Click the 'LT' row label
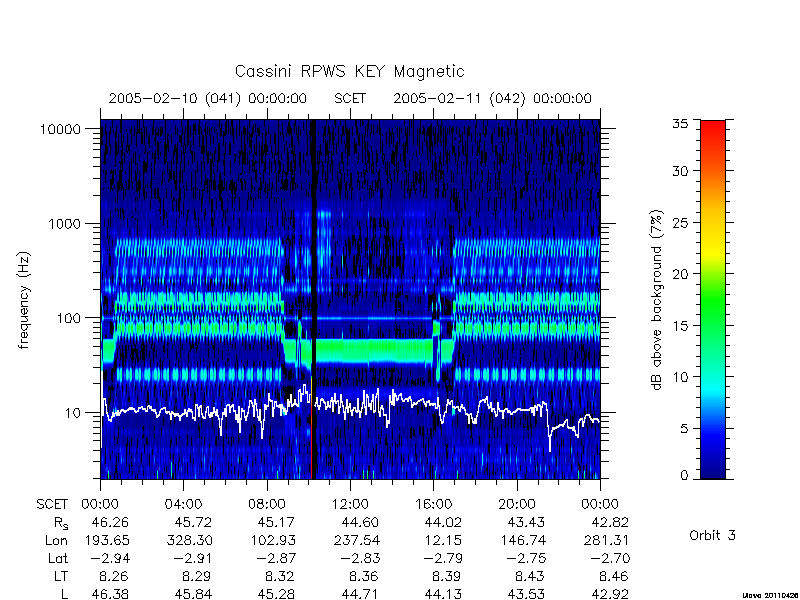800x600 pixels. click(x=60, y=576)
